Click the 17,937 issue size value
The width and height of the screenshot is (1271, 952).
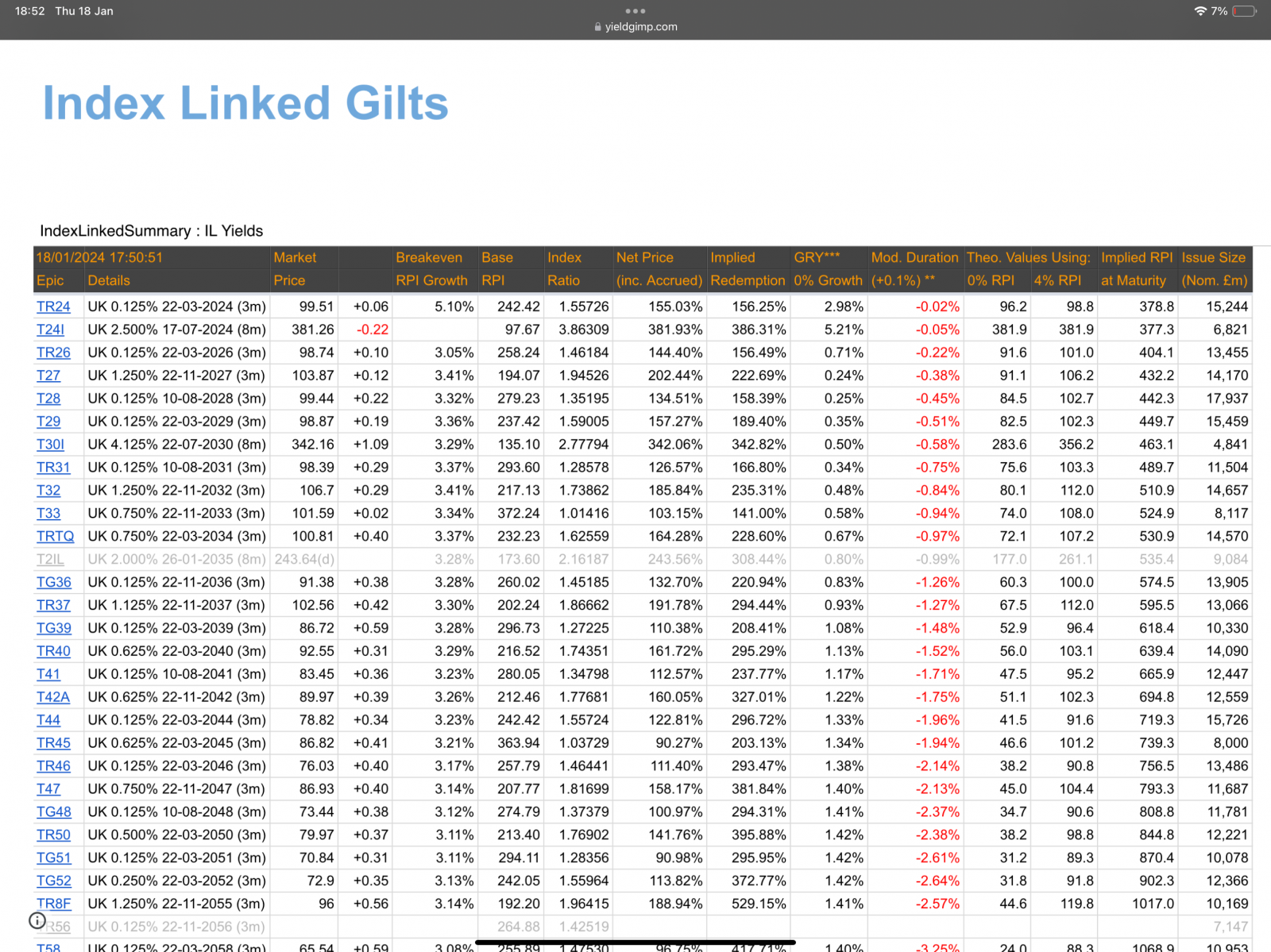point(1227,399)
